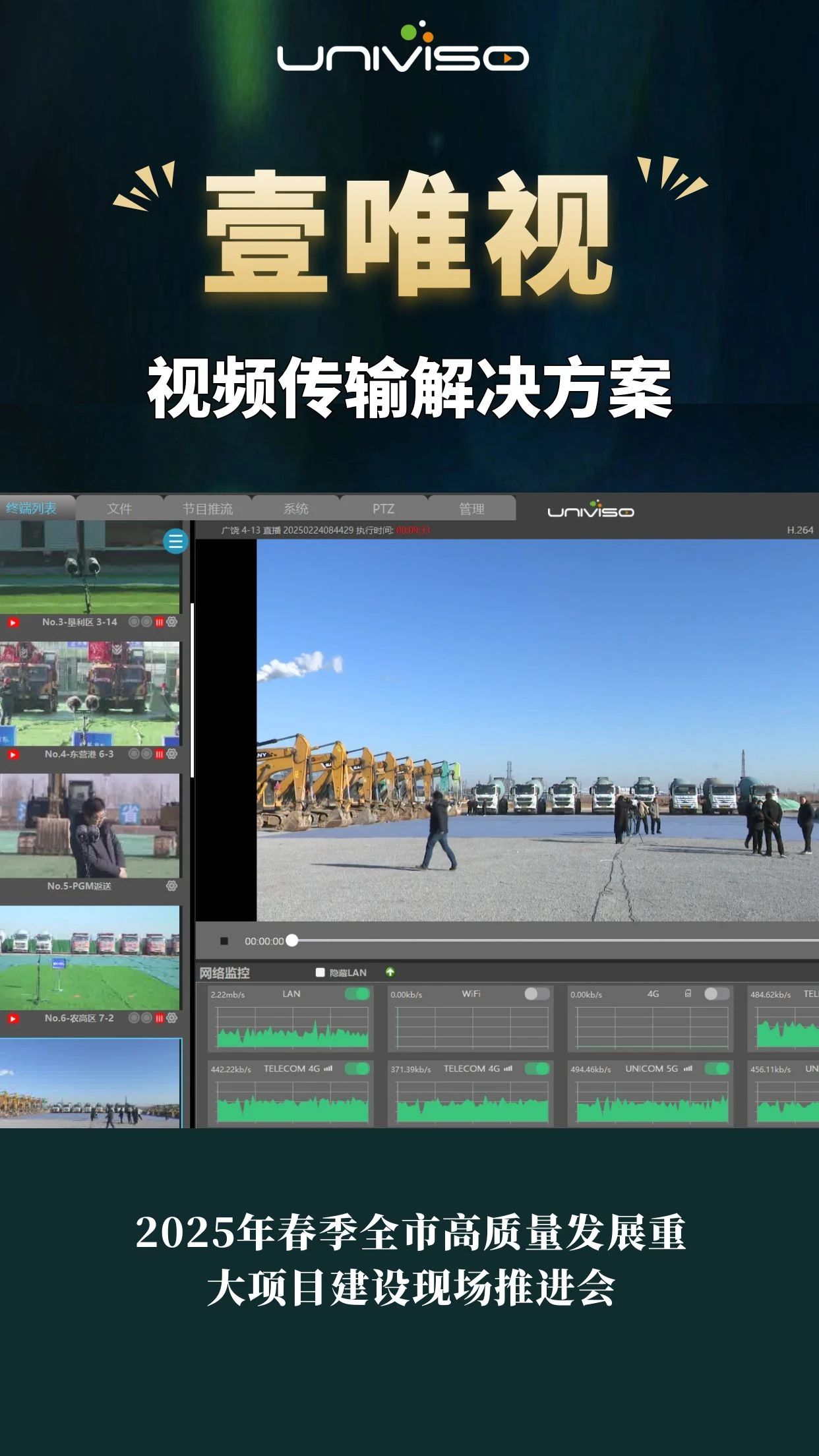Image resolution: width=819 pixels, height=1456 pixels.
Task: Click the UNICOM 5G traffic graph
Action: 652,1102
